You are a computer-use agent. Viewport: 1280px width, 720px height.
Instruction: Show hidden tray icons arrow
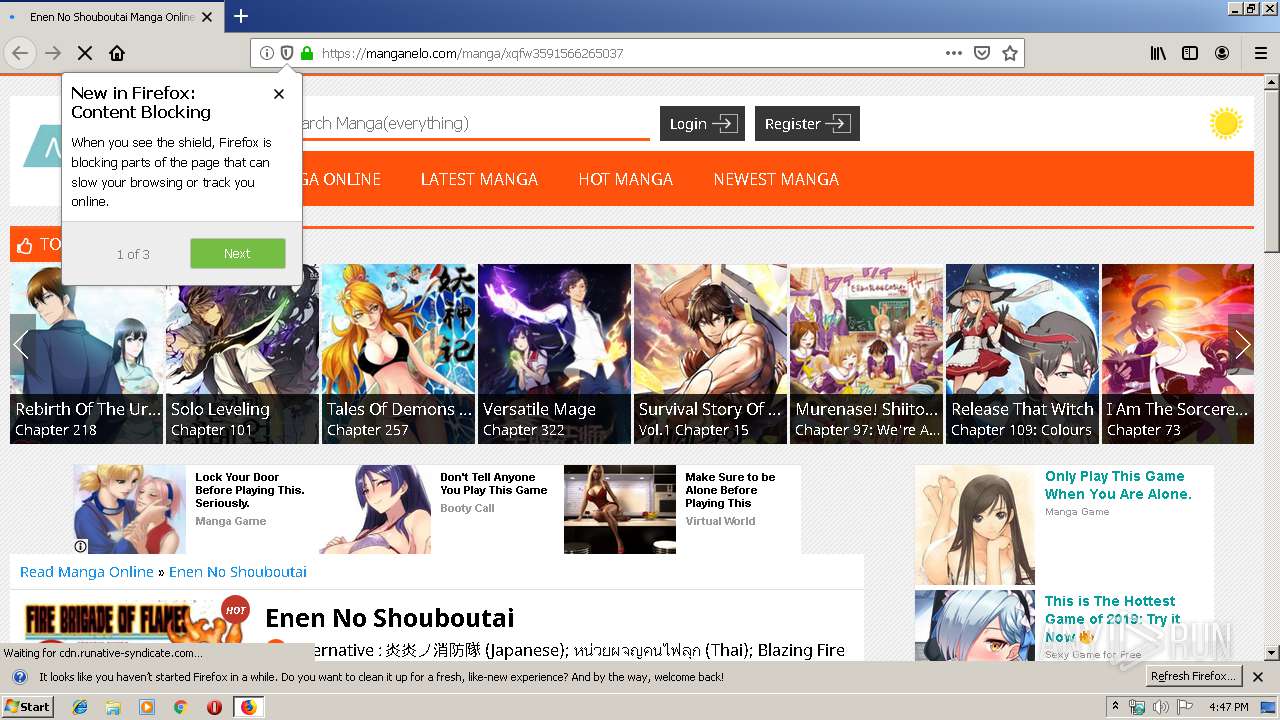tap(1115, 707)
